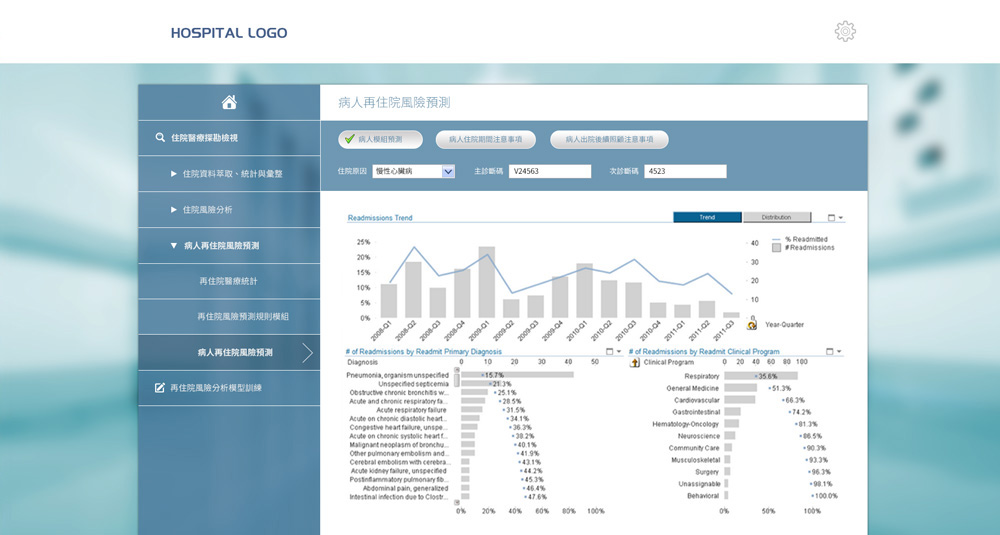
Task: Click the arrow on the selected 病人再住院風險預測 item
Action: click(308, 353)
